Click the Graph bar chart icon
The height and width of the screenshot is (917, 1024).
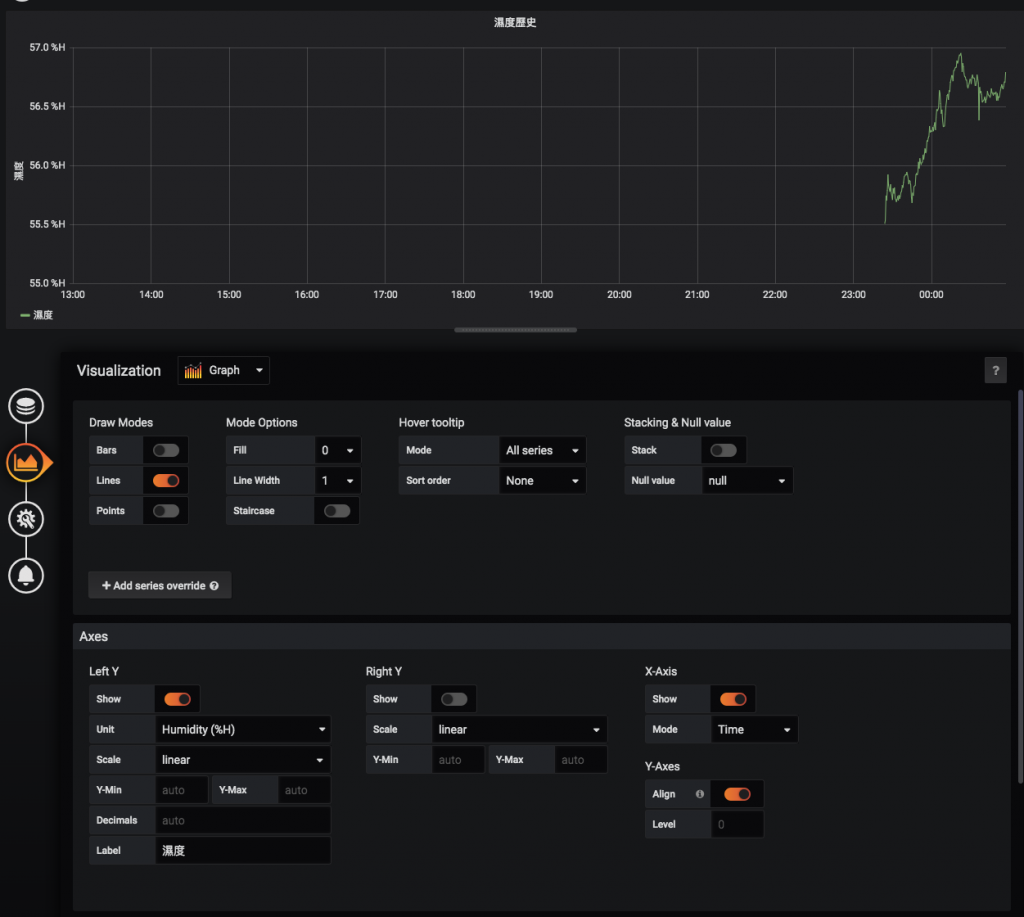[193, 370]
